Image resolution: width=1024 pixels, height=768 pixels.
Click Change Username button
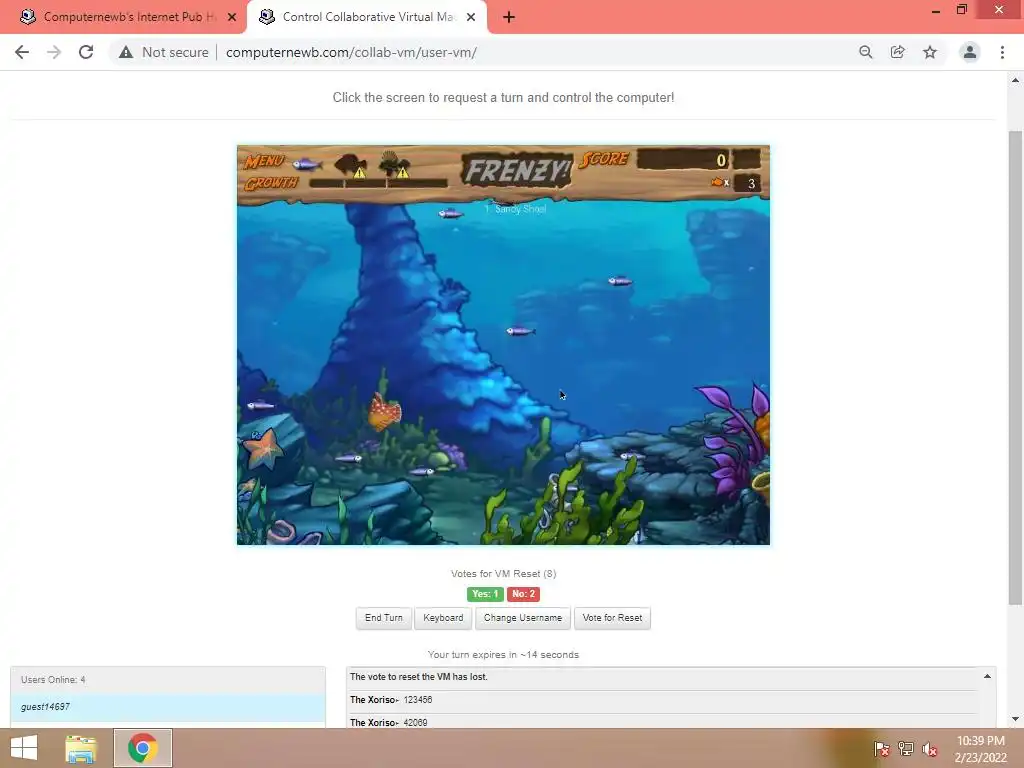(522, 618)
